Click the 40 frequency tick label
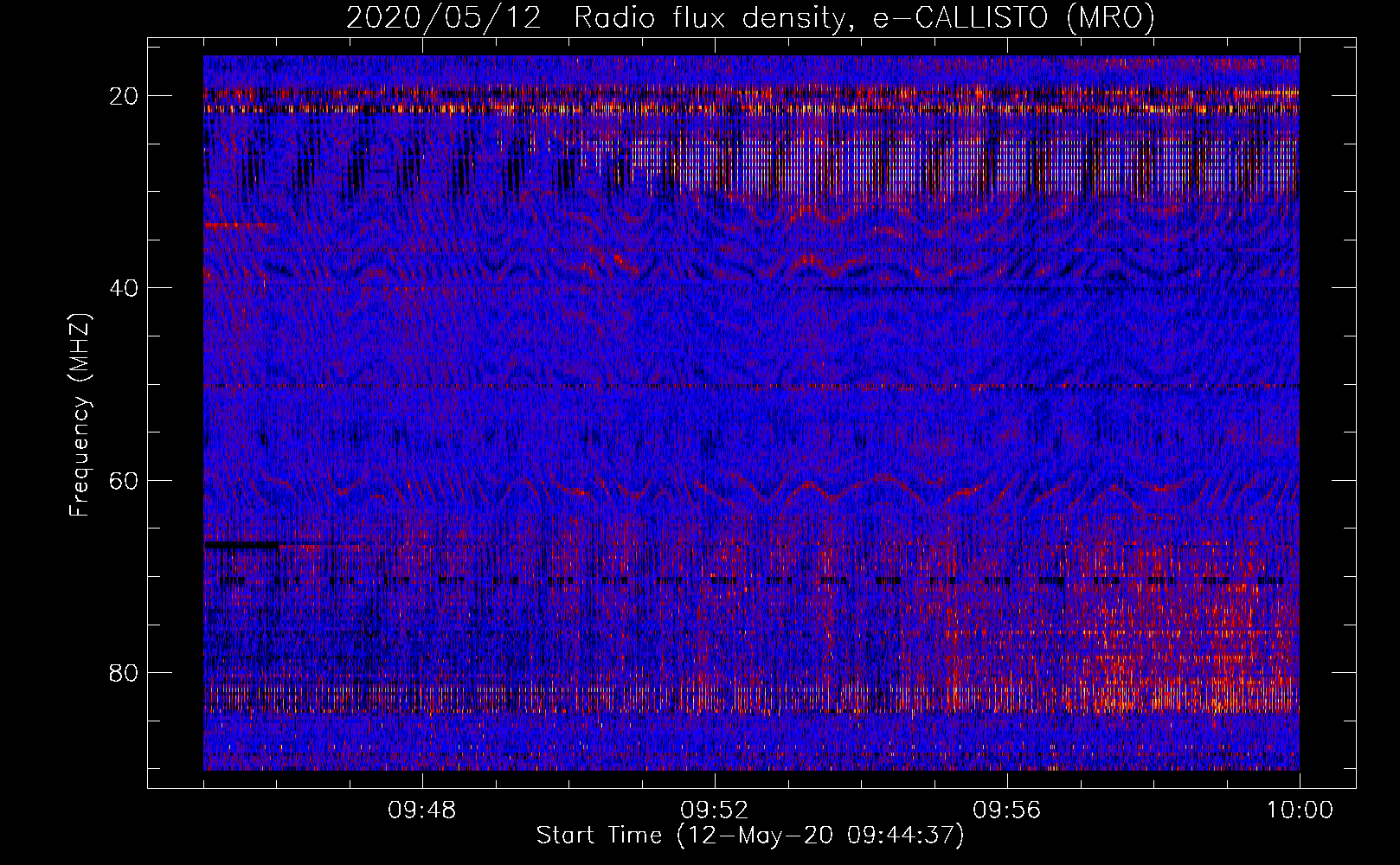The width and height of the screenshot is (1400, 865). 125,288
